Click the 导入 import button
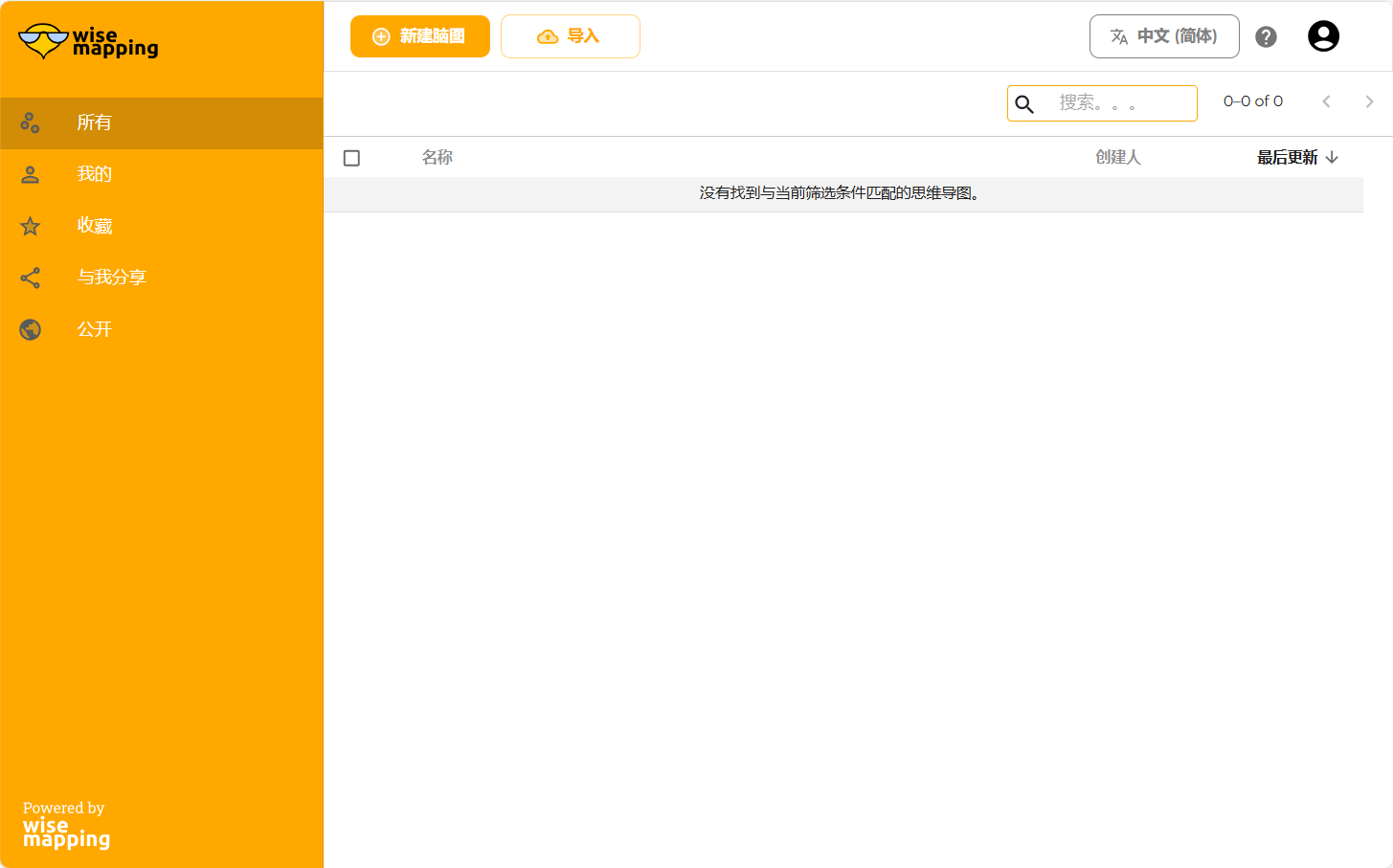Viewport: 1393px width, 868px height. point(570,36)
